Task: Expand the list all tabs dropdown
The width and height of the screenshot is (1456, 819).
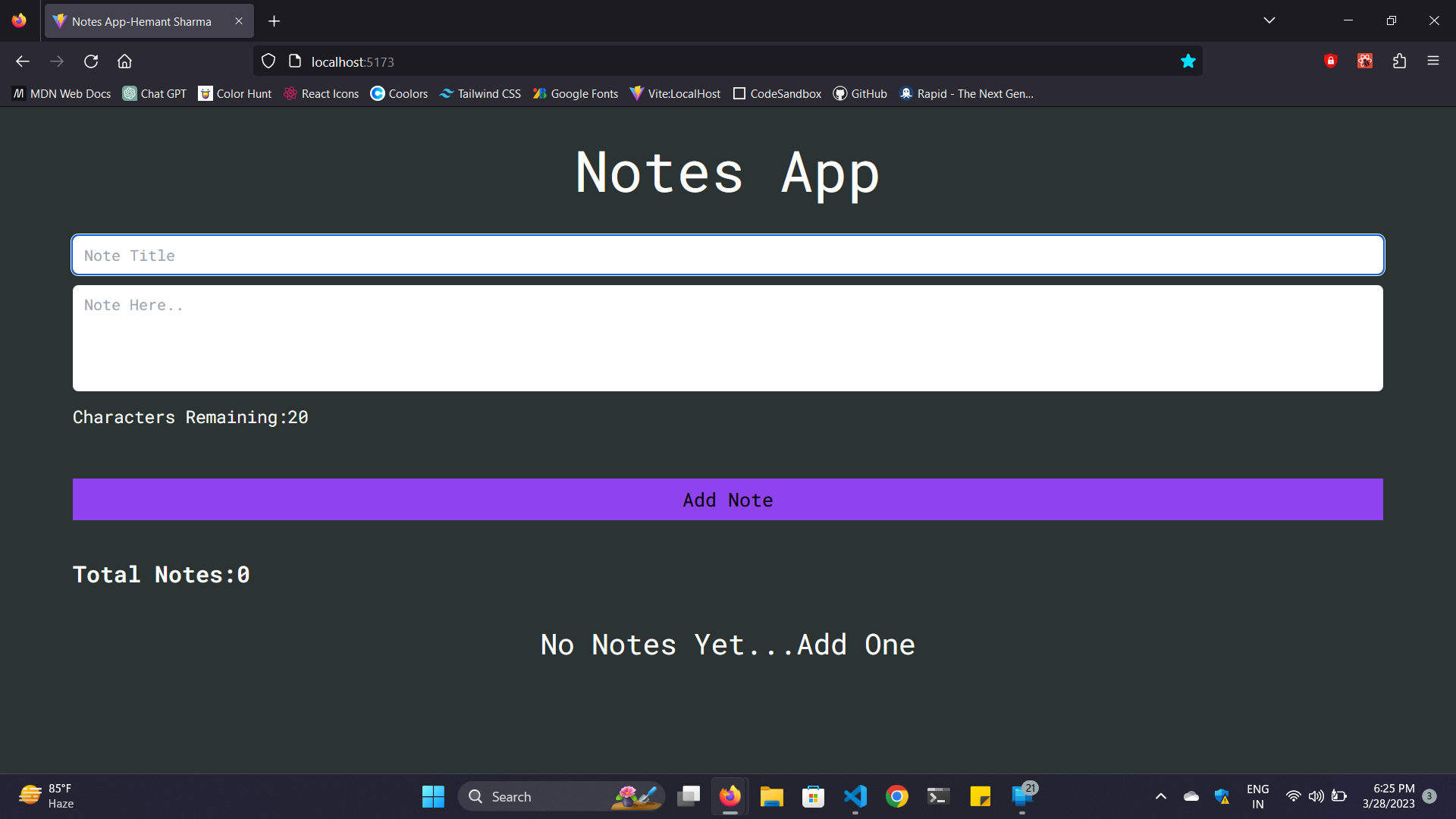Action: pos(1269,20)
